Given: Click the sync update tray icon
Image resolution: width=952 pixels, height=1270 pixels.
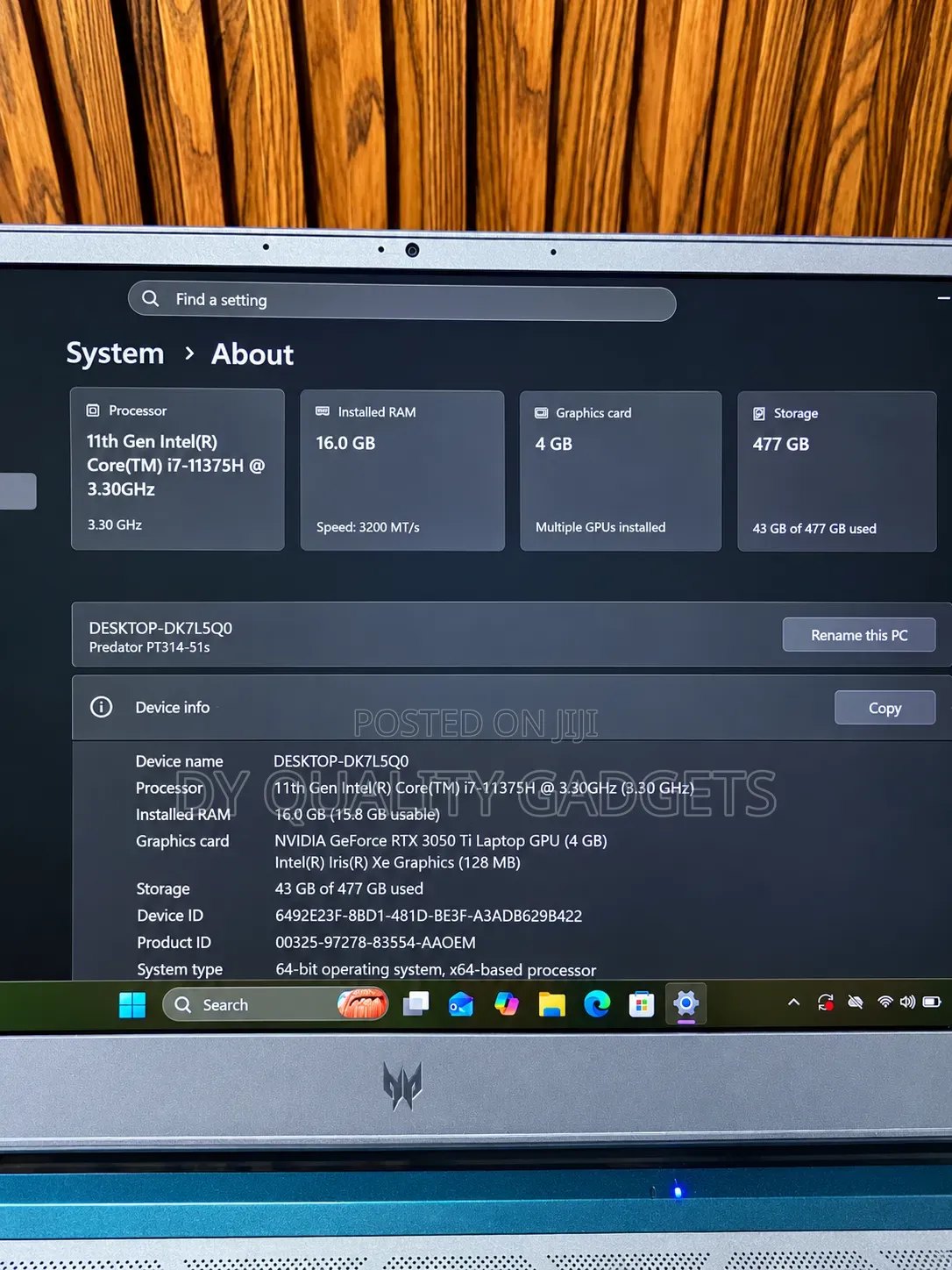Looking at the screenshot, I should (826, 1002).
